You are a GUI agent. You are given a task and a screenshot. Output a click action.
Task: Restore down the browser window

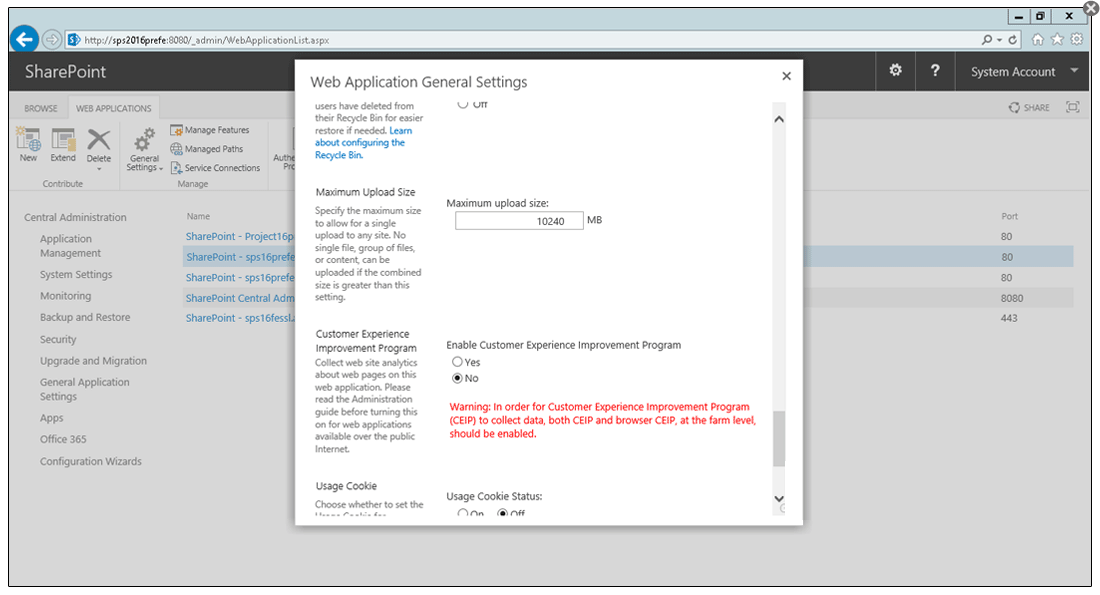pos(1040,16)
